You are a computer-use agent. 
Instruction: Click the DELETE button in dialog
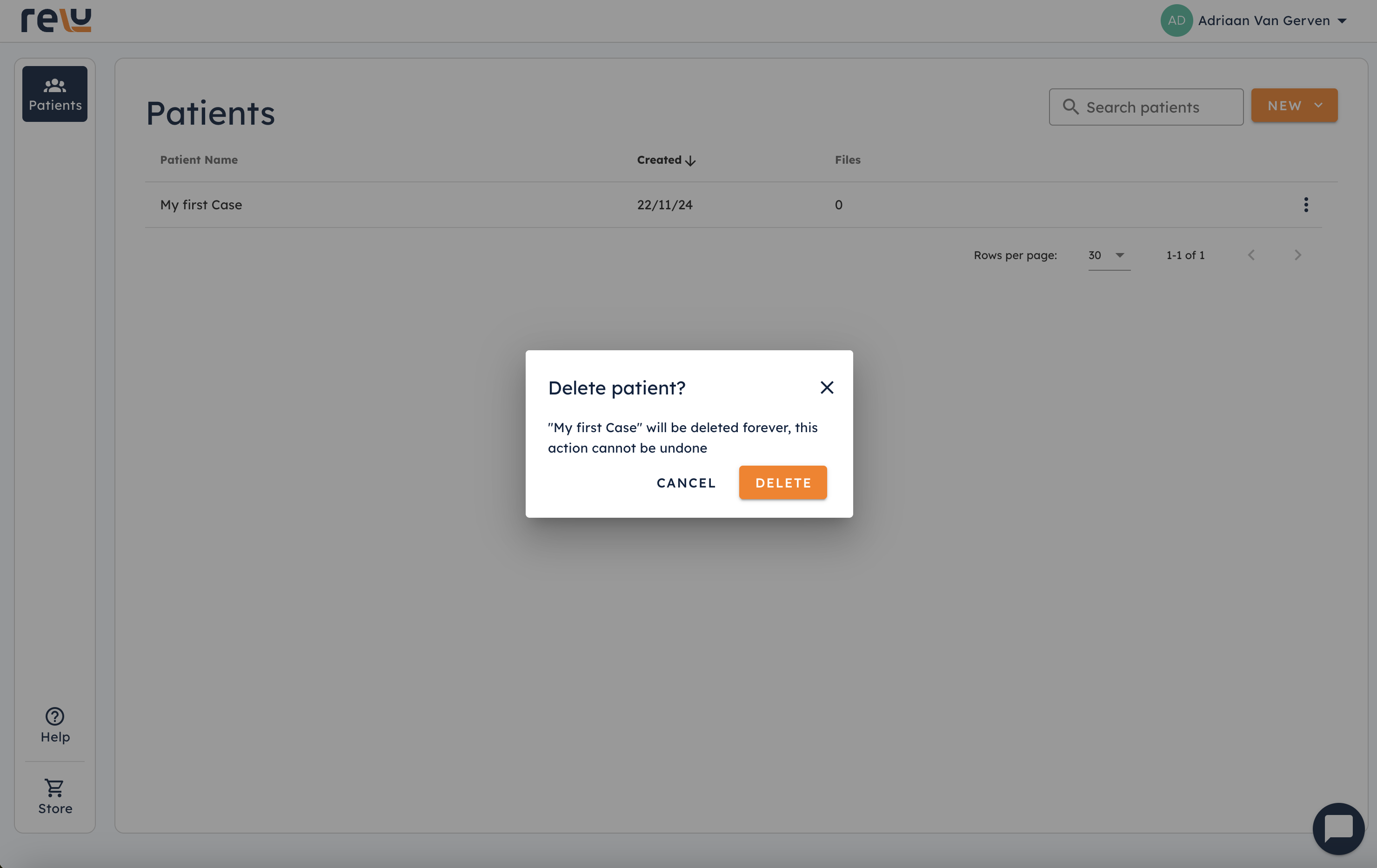[782, 482]
